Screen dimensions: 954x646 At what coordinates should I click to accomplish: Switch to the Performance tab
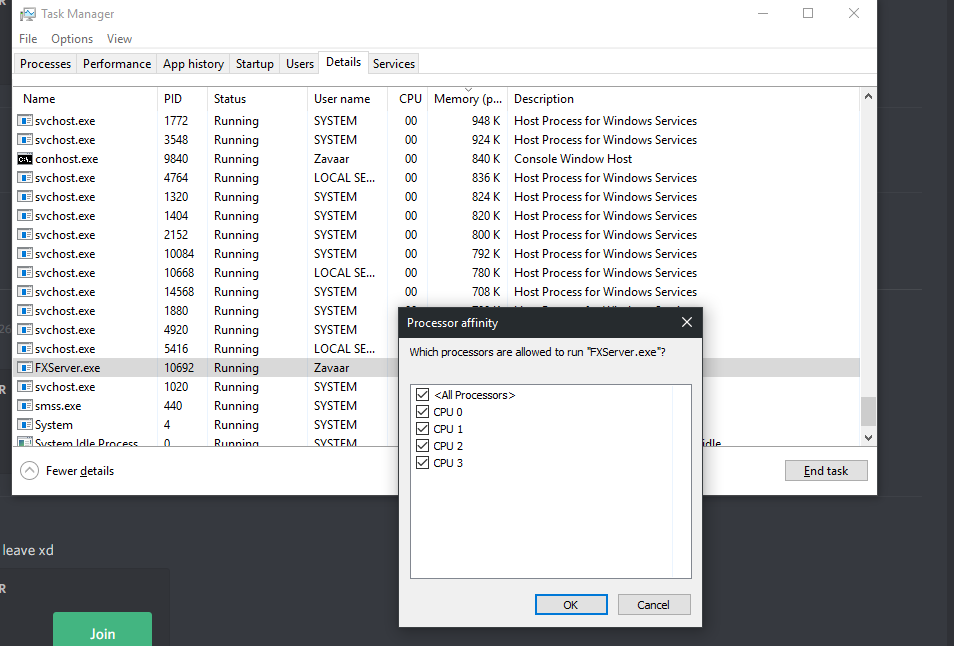click(x=117, y=64)
